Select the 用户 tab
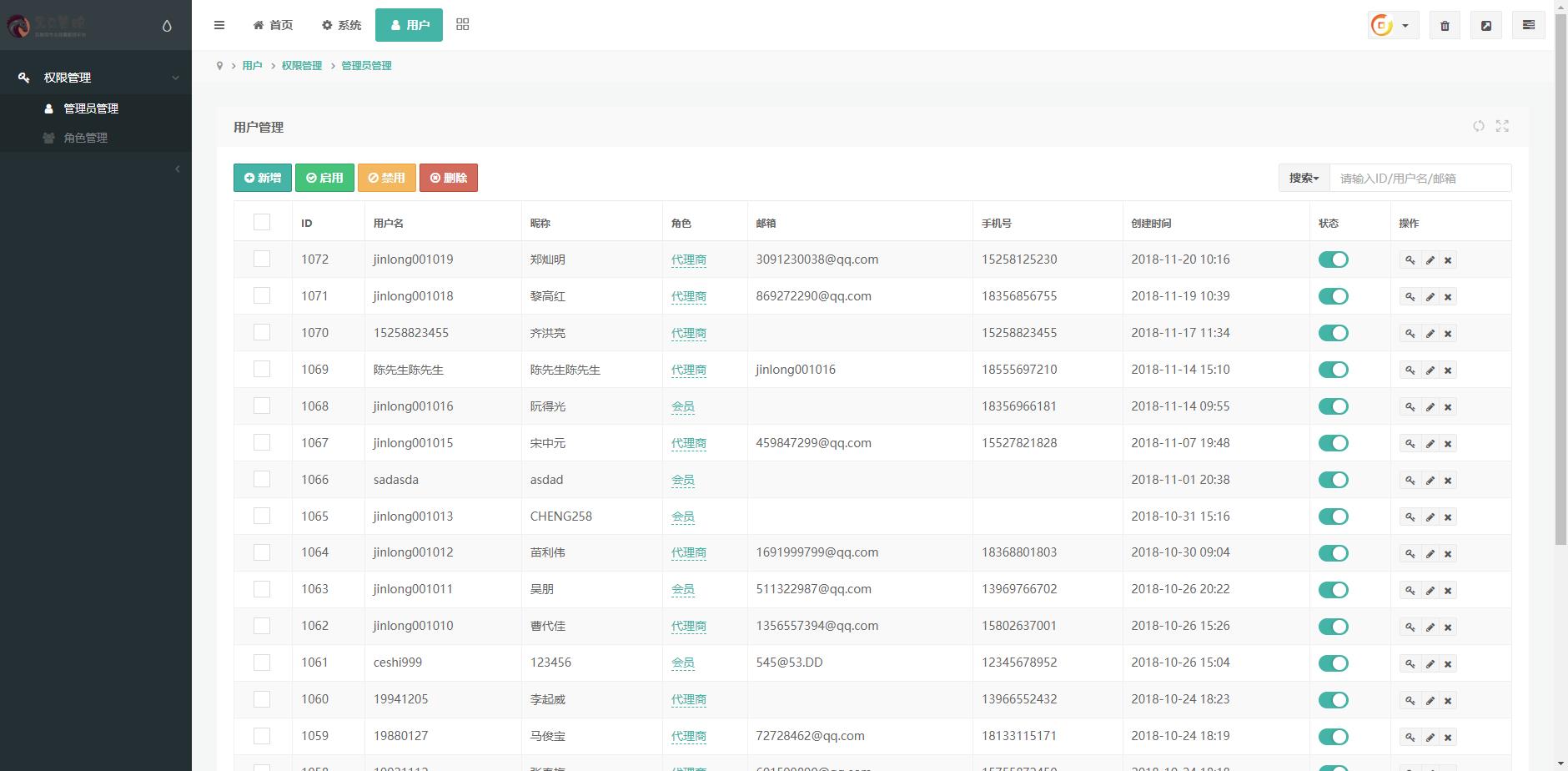 [409, 25]
